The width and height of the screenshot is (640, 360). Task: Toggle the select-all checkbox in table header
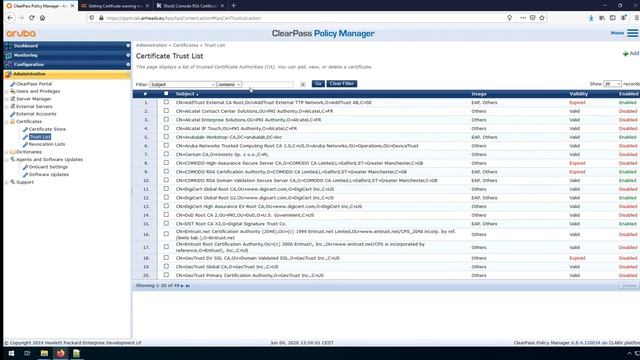tap(166, 93)
